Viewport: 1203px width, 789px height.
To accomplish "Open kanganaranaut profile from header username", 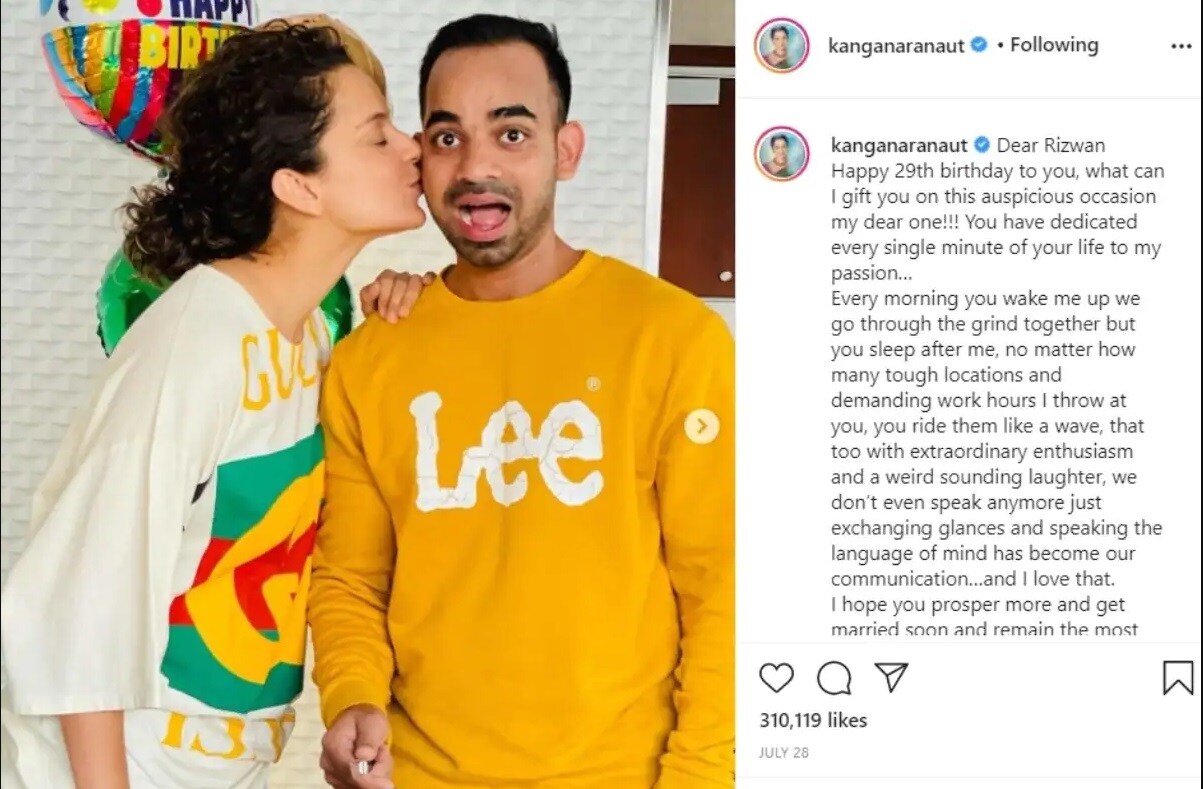I will 896,46.
